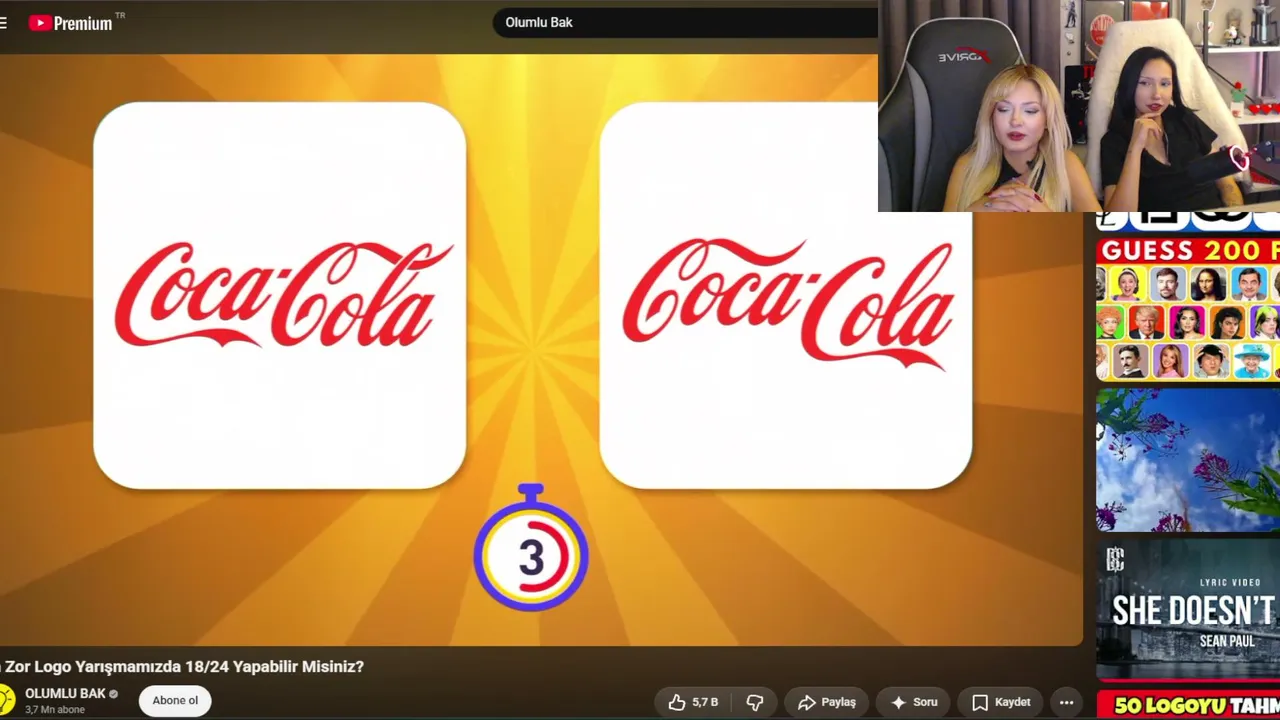Focus the search box containing Olumlu Bak
The image size is (1280, 720).
click(686, 22)
